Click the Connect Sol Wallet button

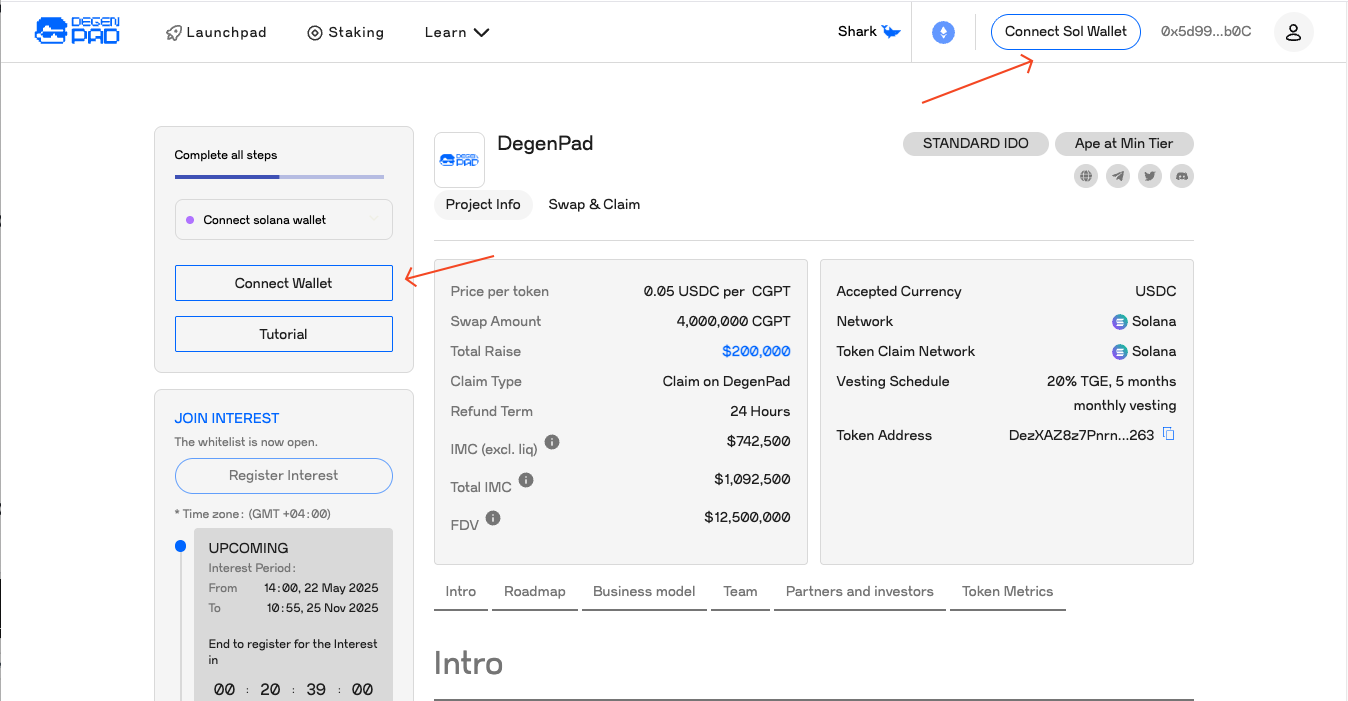click(x=1065, y=32)
